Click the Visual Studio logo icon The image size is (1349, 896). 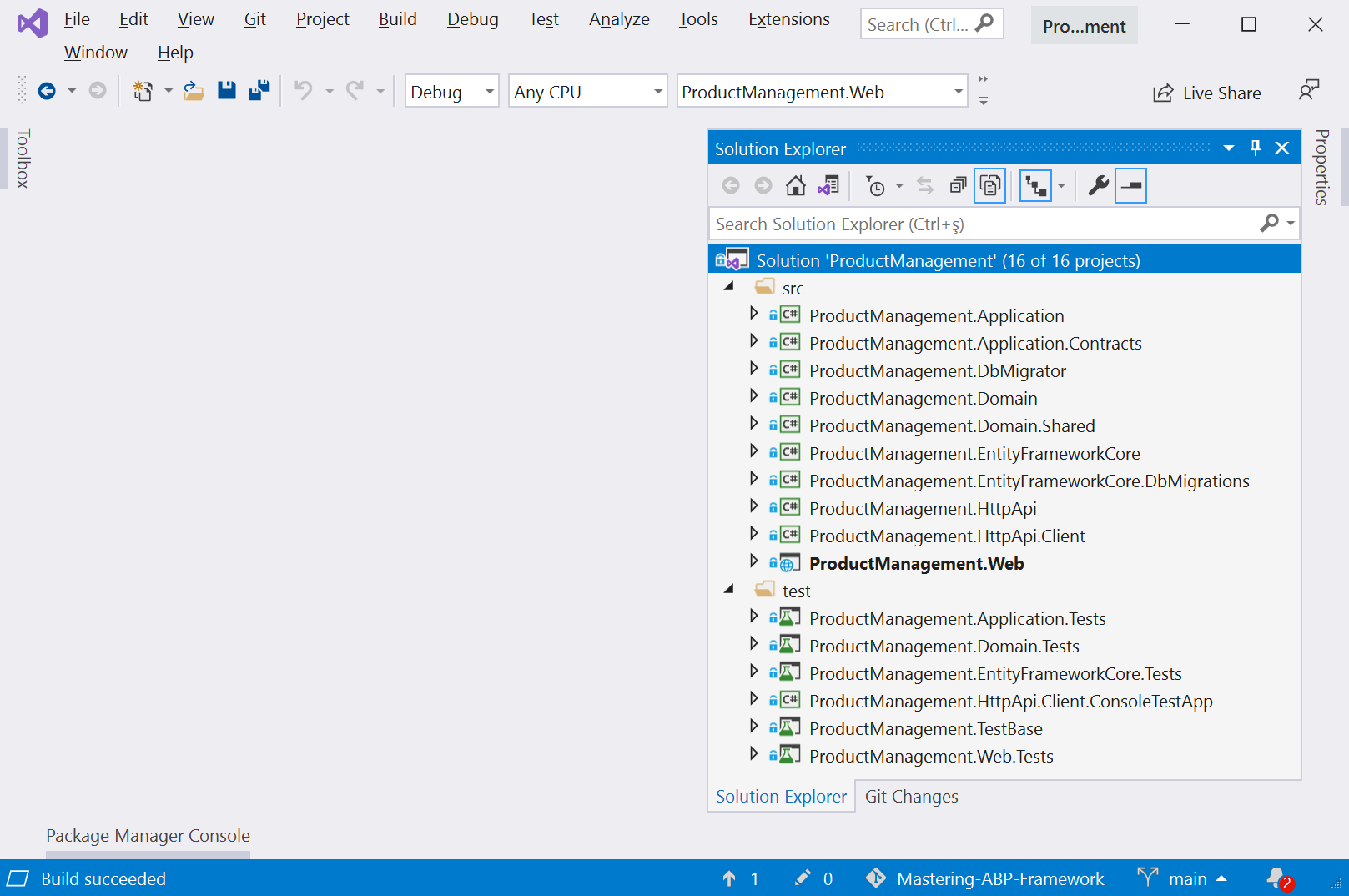pyautogui.click(x=33, y=23)
